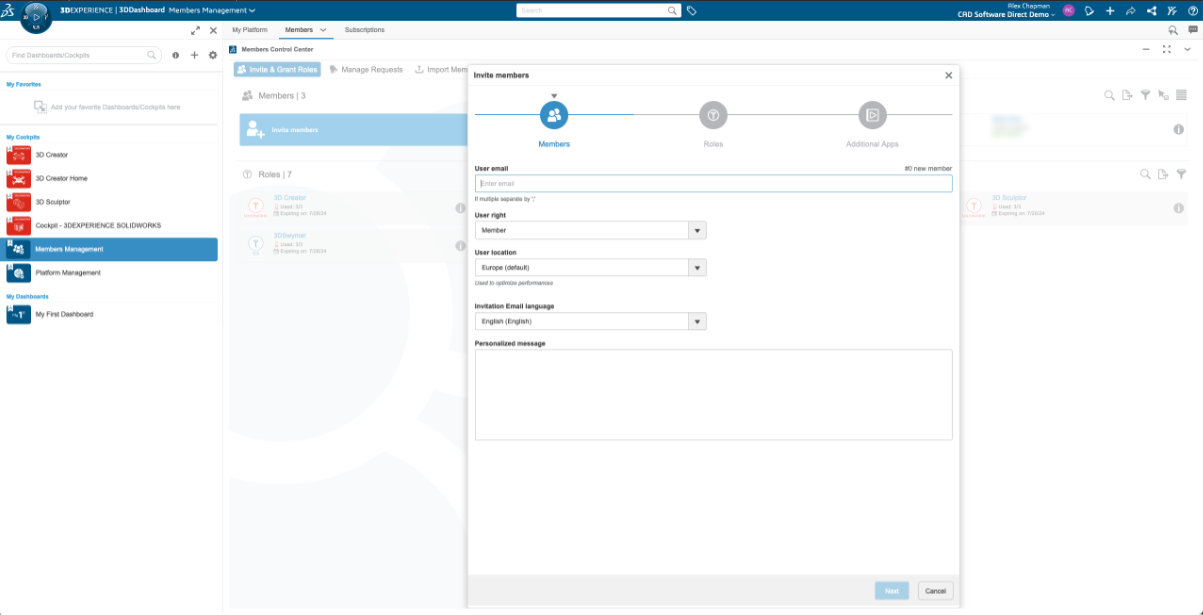Viewport: 1203px width, 615px height.
Task: Expand the Invitation Email language dropdown
Action: 590,322
